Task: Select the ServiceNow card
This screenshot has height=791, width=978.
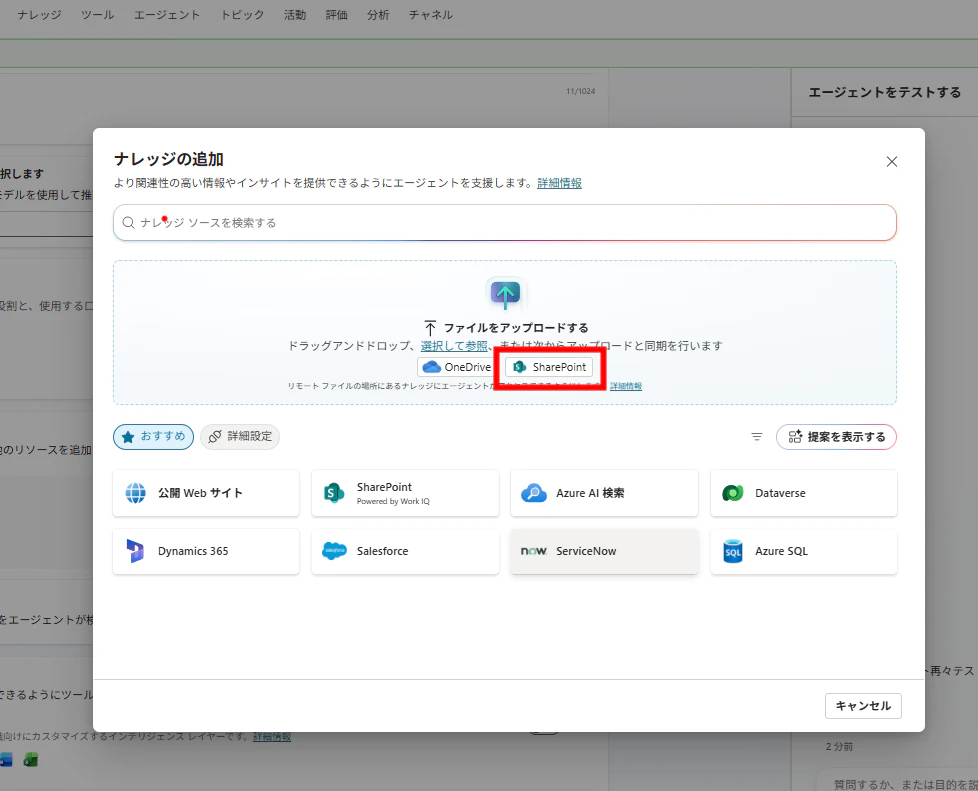Action: pos(604,551)
